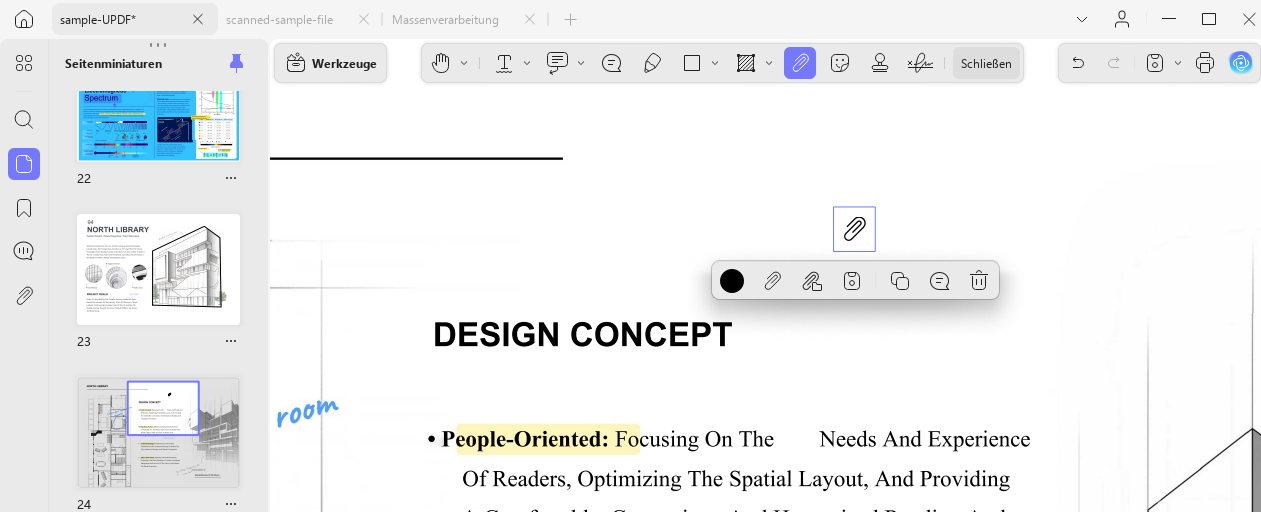The width and height of the screenshot is (1261, 512).
Task: Open page 23 North Library thumbnail
Action: [159, 269]
